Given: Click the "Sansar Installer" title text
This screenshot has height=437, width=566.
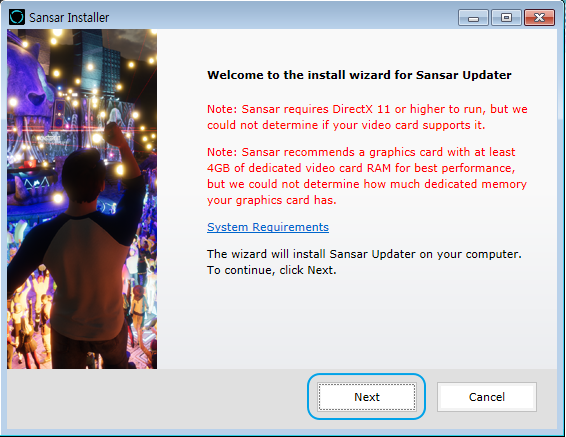Looking at the screenshot, I should coord(69,17).
